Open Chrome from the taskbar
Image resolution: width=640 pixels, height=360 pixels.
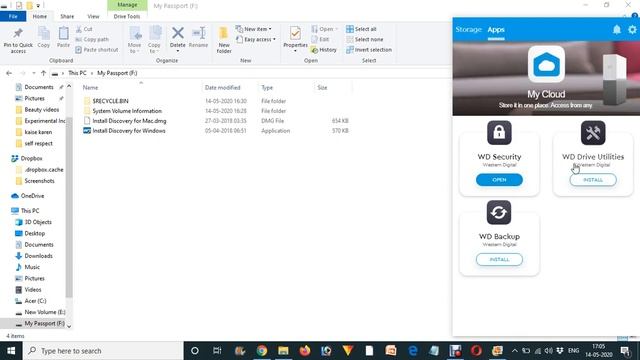[262, 351]
